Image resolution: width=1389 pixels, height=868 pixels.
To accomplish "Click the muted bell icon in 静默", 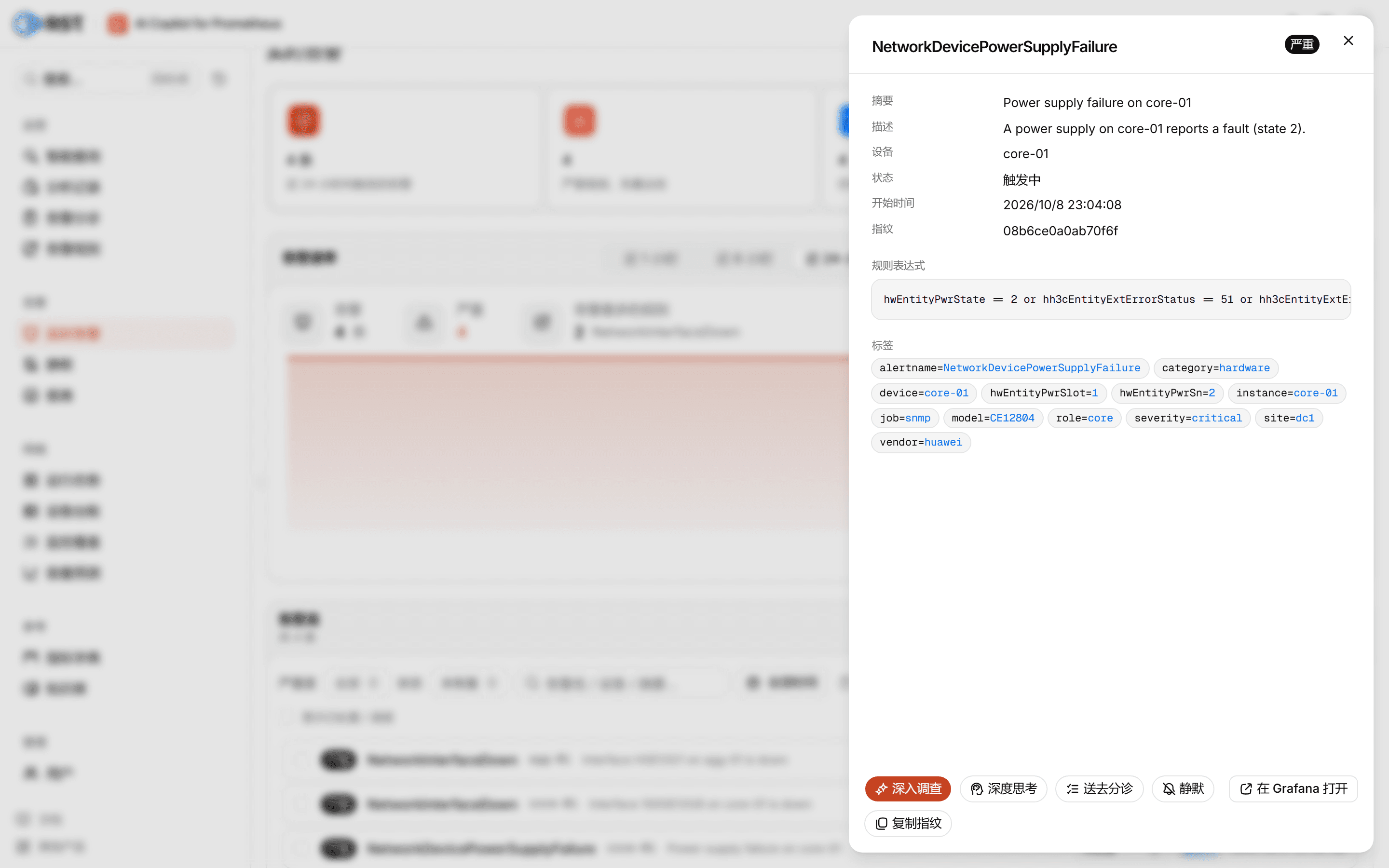I will (x=1169, y=789).
